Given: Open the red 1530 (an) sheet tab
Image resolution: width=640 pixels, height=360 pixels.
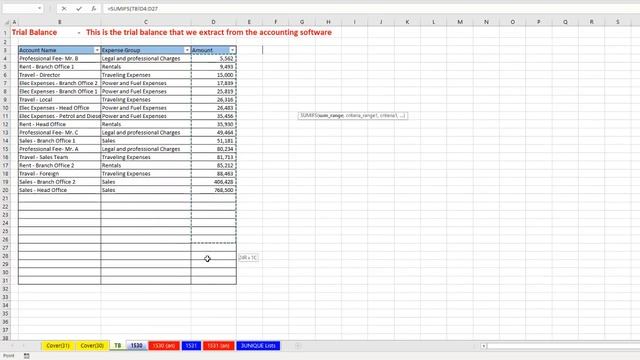Looking at the screenshot, I should pyautogui.click(x=164, y=346).
